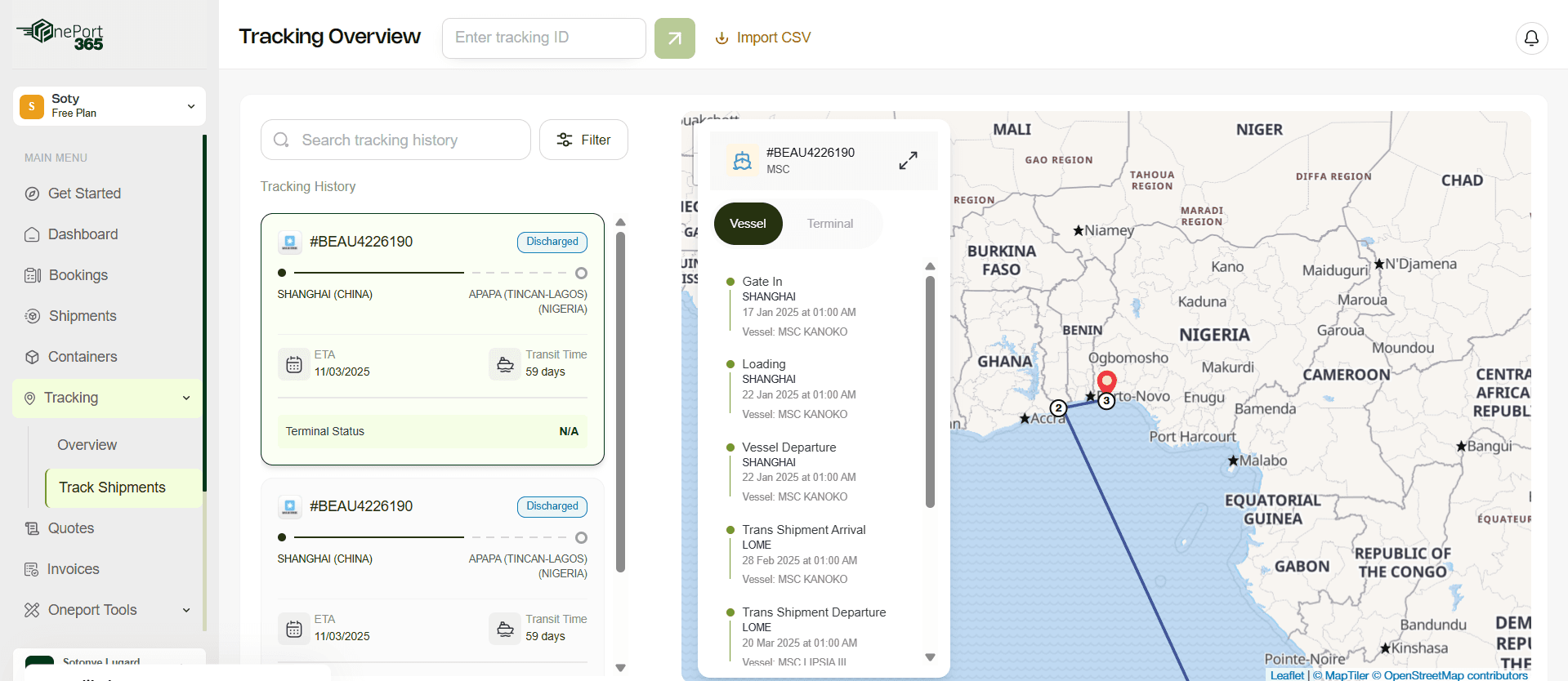Click the Transit Time ship icon in second card
Viewport: 1568px width, 681px height.
tap(505, 629)
